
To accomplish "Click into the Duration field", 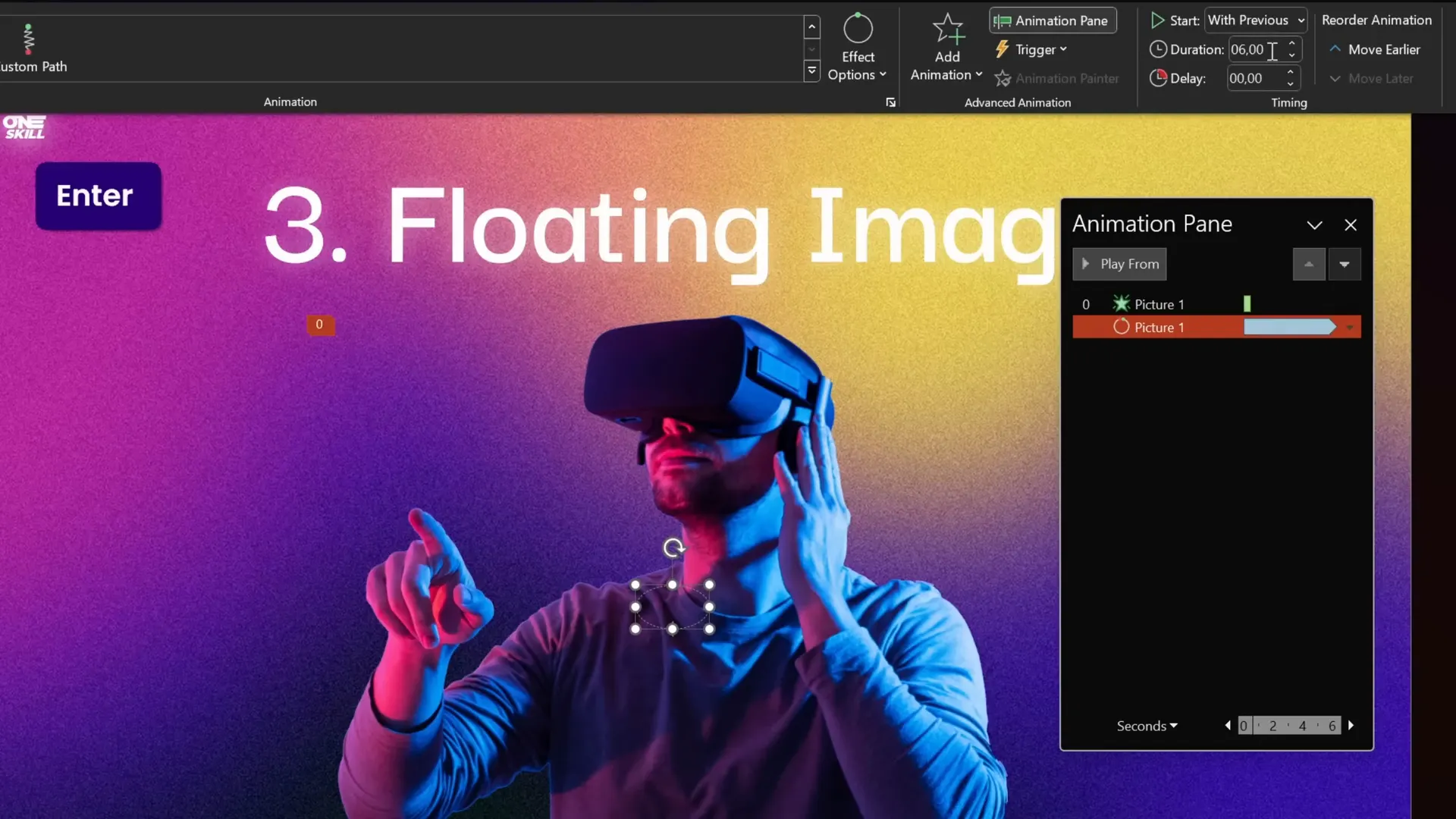I will [1255, 49].
